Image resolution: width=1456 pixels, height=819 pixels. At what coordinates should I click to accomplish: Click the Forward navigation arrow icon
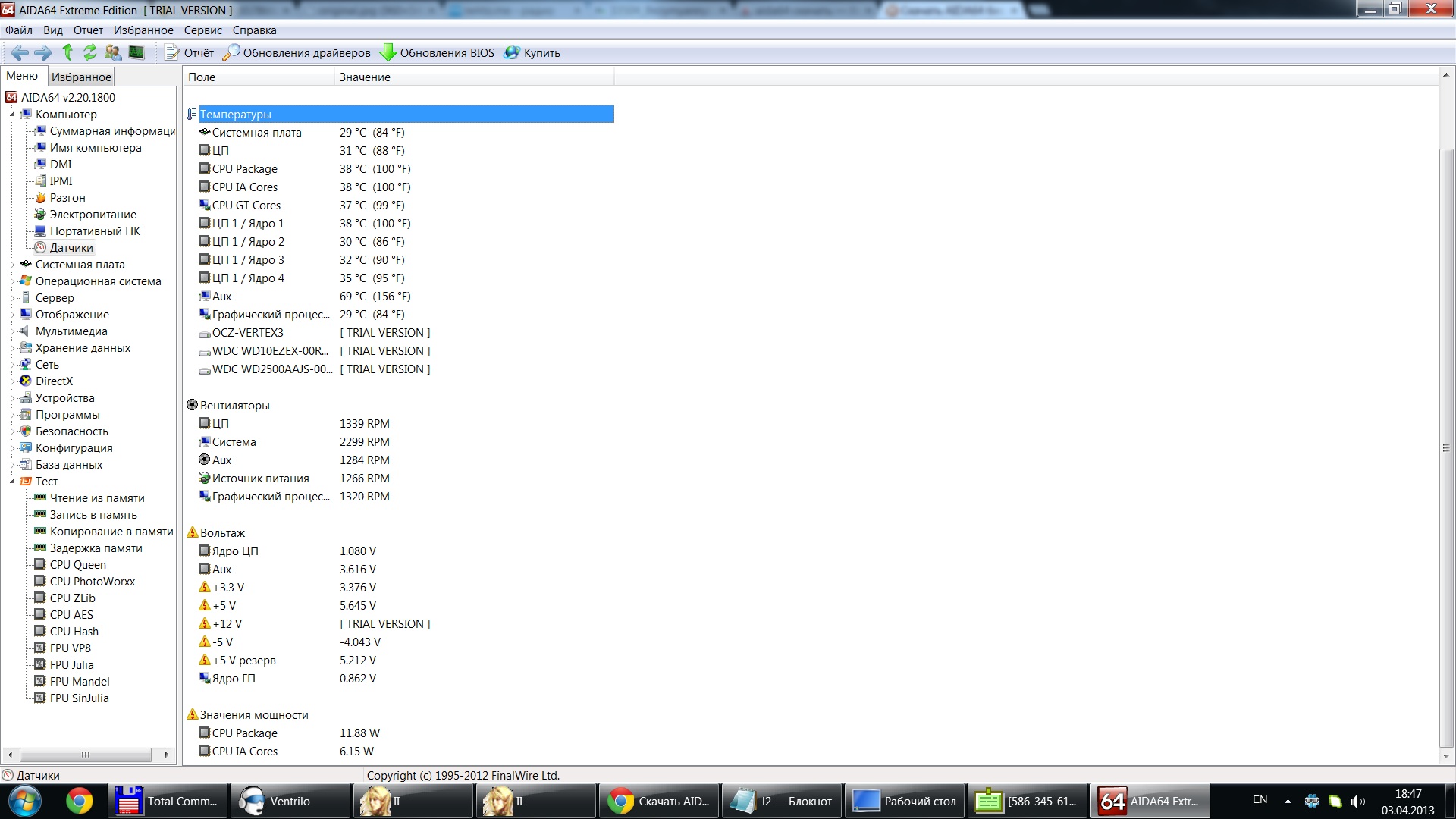[x=43, y=52]
